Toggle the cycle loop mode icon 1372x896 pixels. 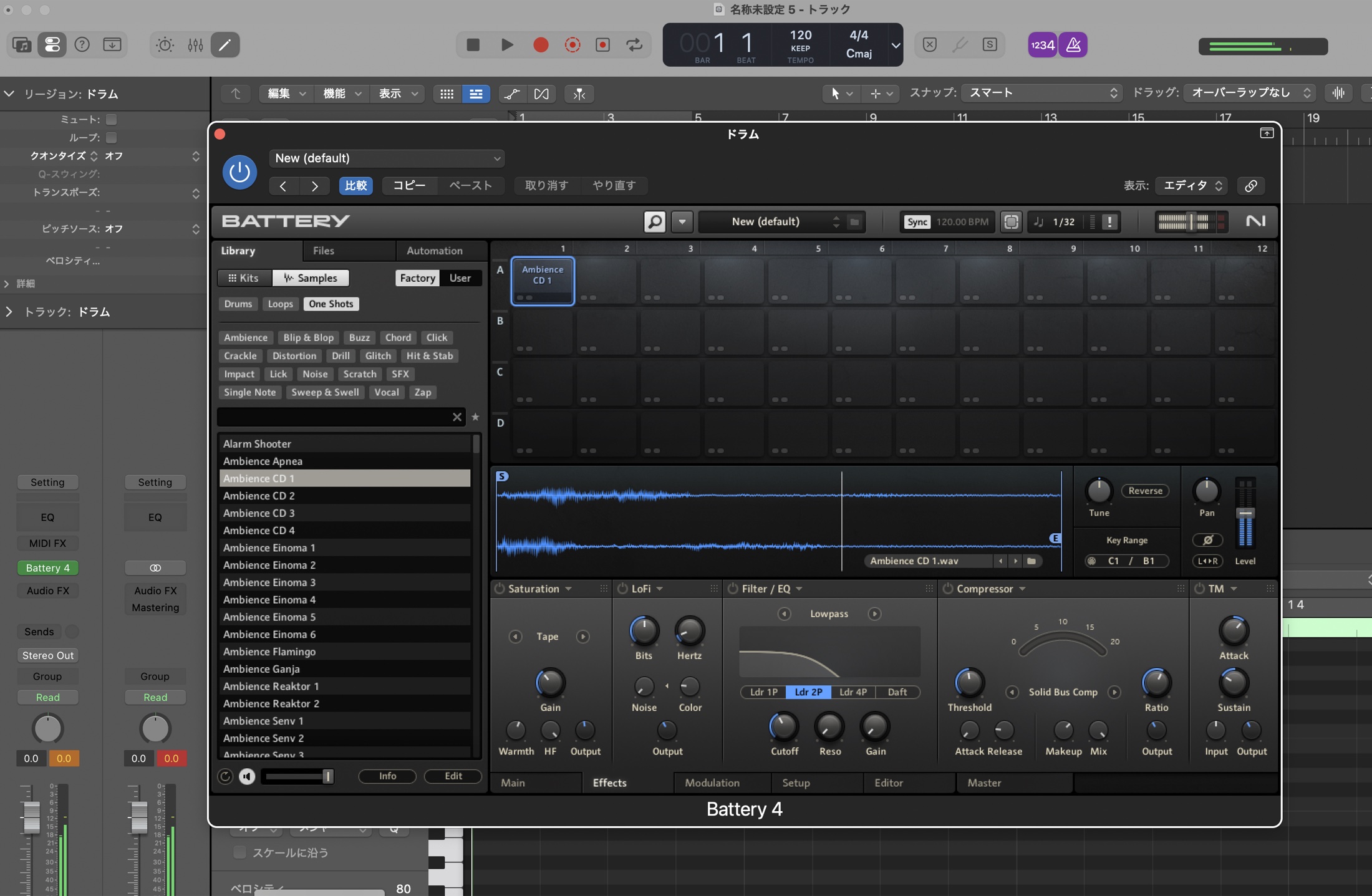634,45
